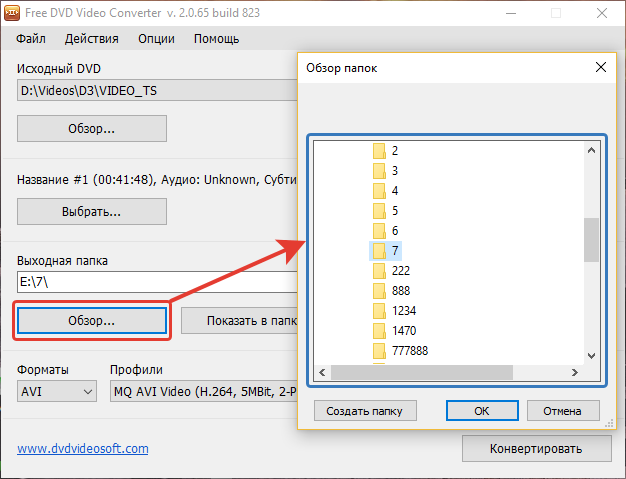Select folder name 6 in tree
626x479 pixels.
pos(395,231)
